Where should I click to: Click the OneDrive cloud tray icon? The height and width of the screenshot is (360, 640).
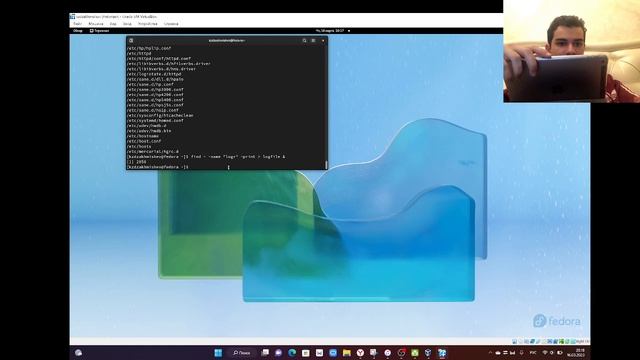click(x=498, y=353)
